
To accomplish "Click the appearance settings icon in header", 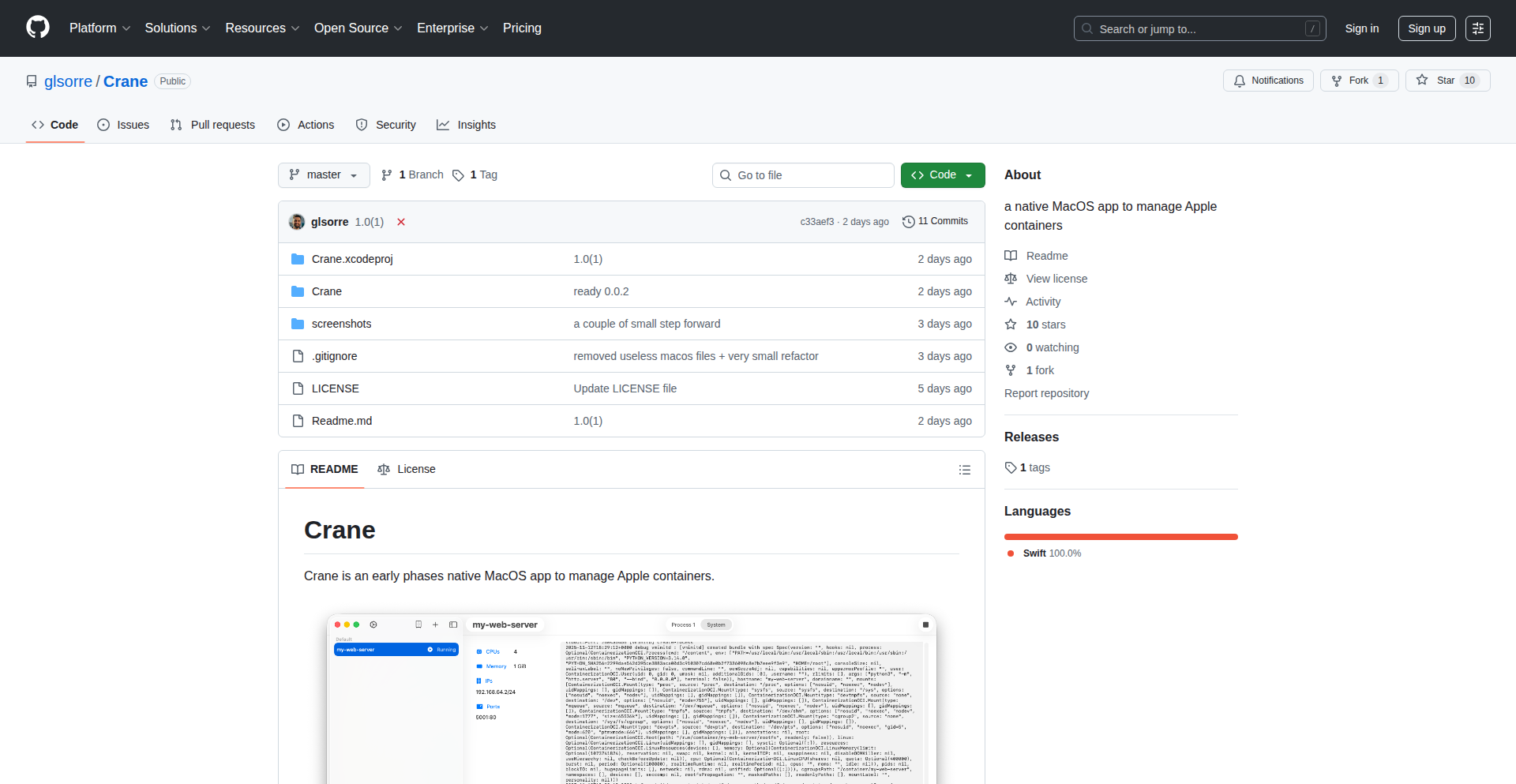I will [x=1477, y=28].
